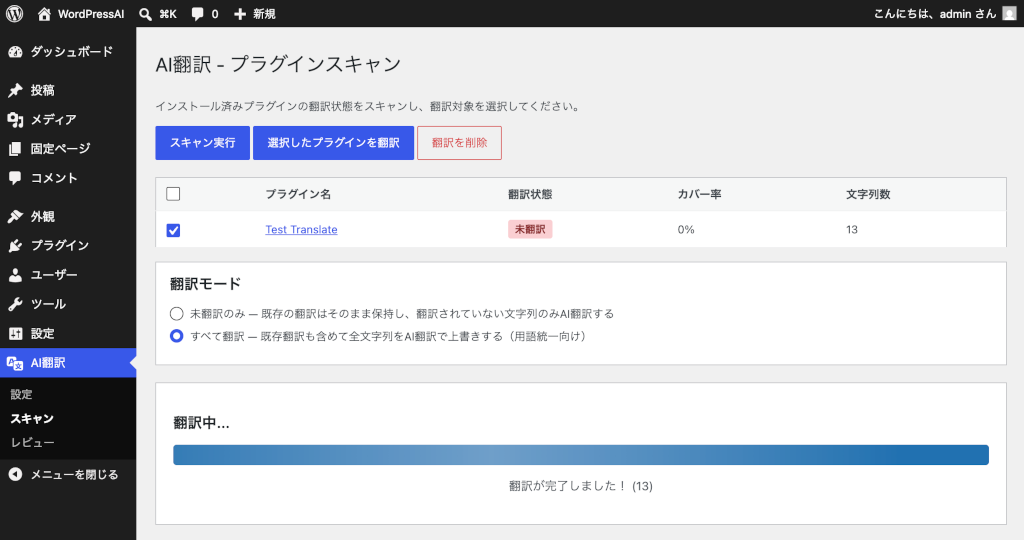The image size is (1024, 540).
Task: Uncheck the Test Translate row checkbox
Action: pyautogui.click(x=173, y=230)
